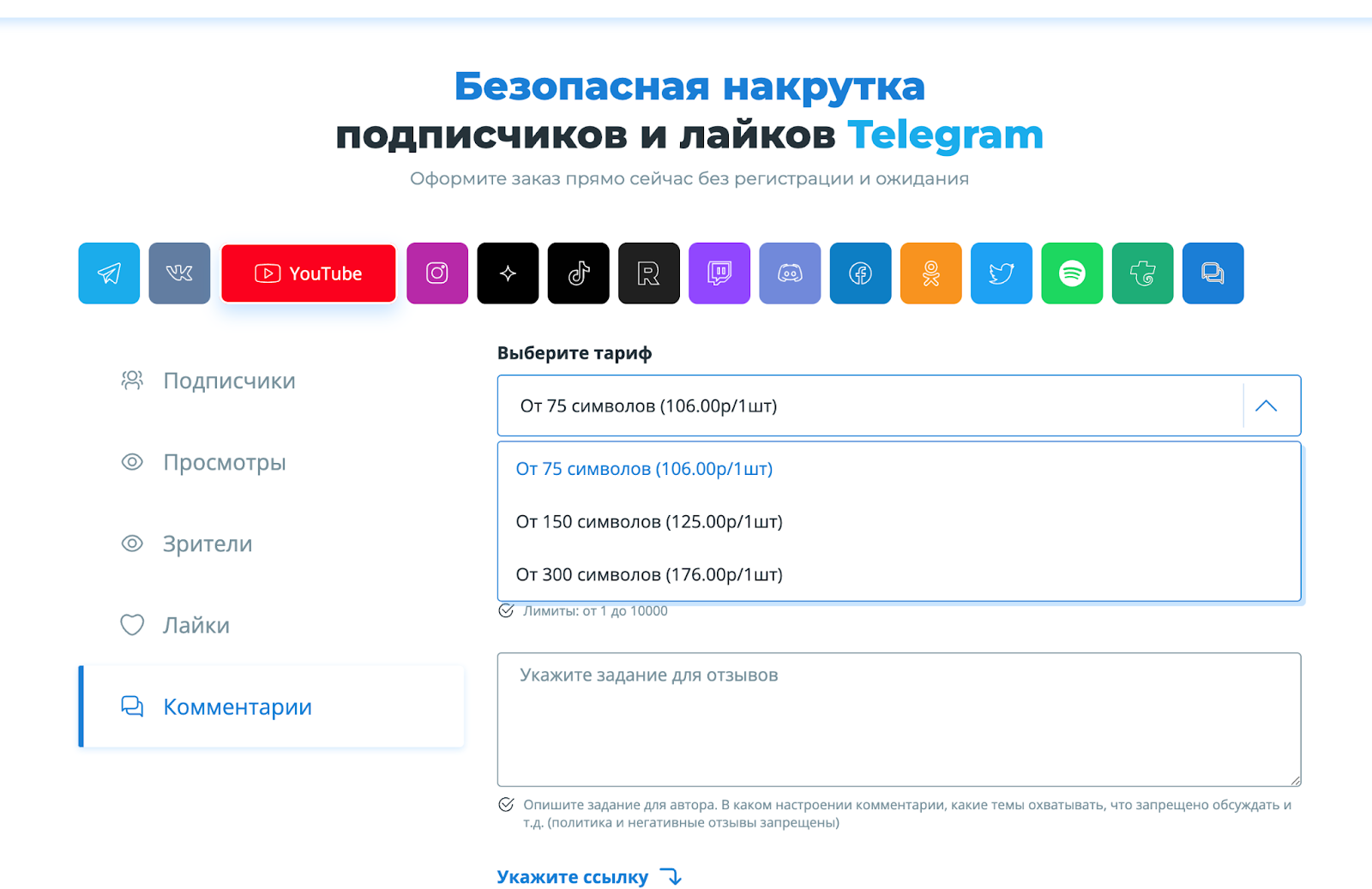
Task: Choose option От 150 символов (125.00р/1шт)
Action: pos(899,522)
